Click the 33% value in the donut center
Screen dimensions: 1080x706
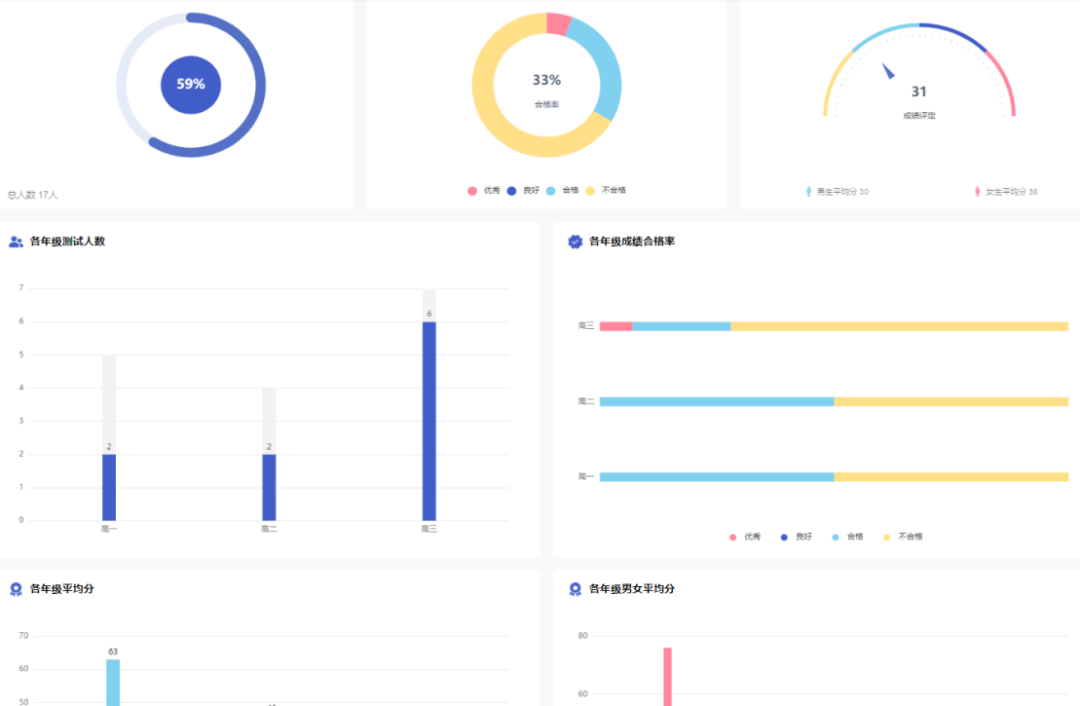click(x=547, y=80)
